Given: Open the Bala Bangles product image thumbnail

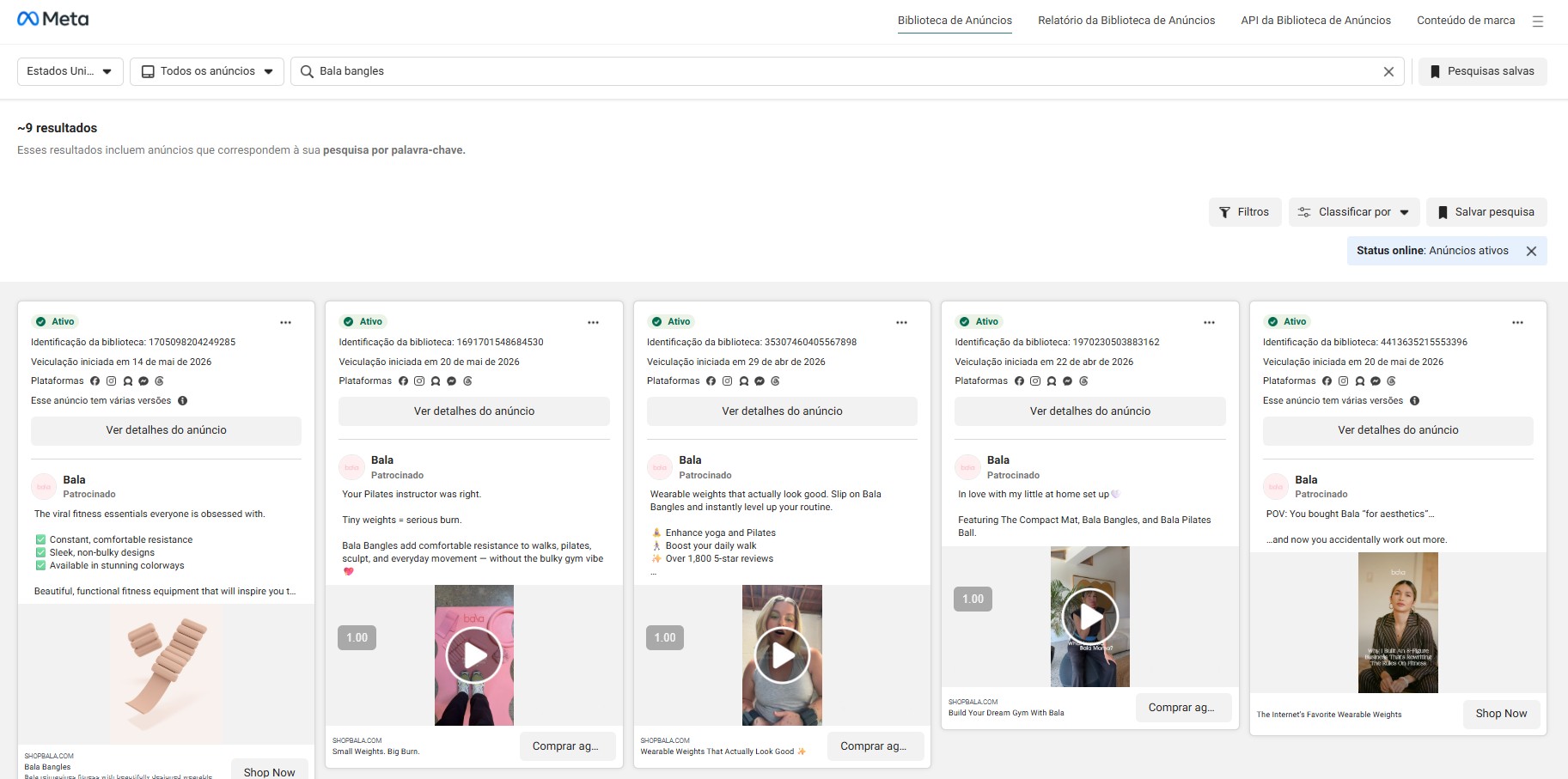Looking at the screenshot, I should 166,674.
